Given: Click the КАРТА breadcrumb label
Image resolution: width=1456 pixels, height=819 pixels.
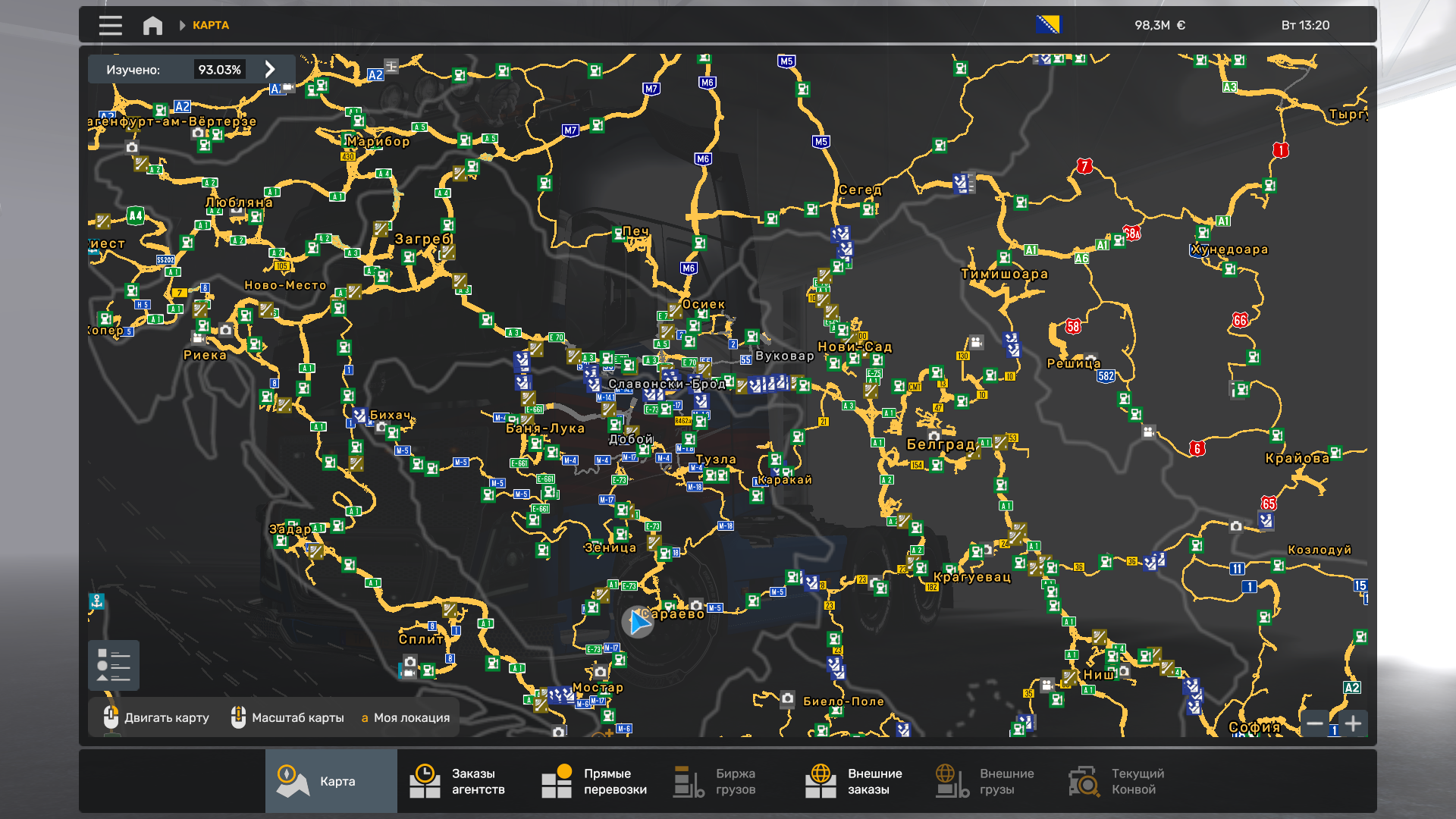Looking at the screenshot, I should click(x=210, y=25).
